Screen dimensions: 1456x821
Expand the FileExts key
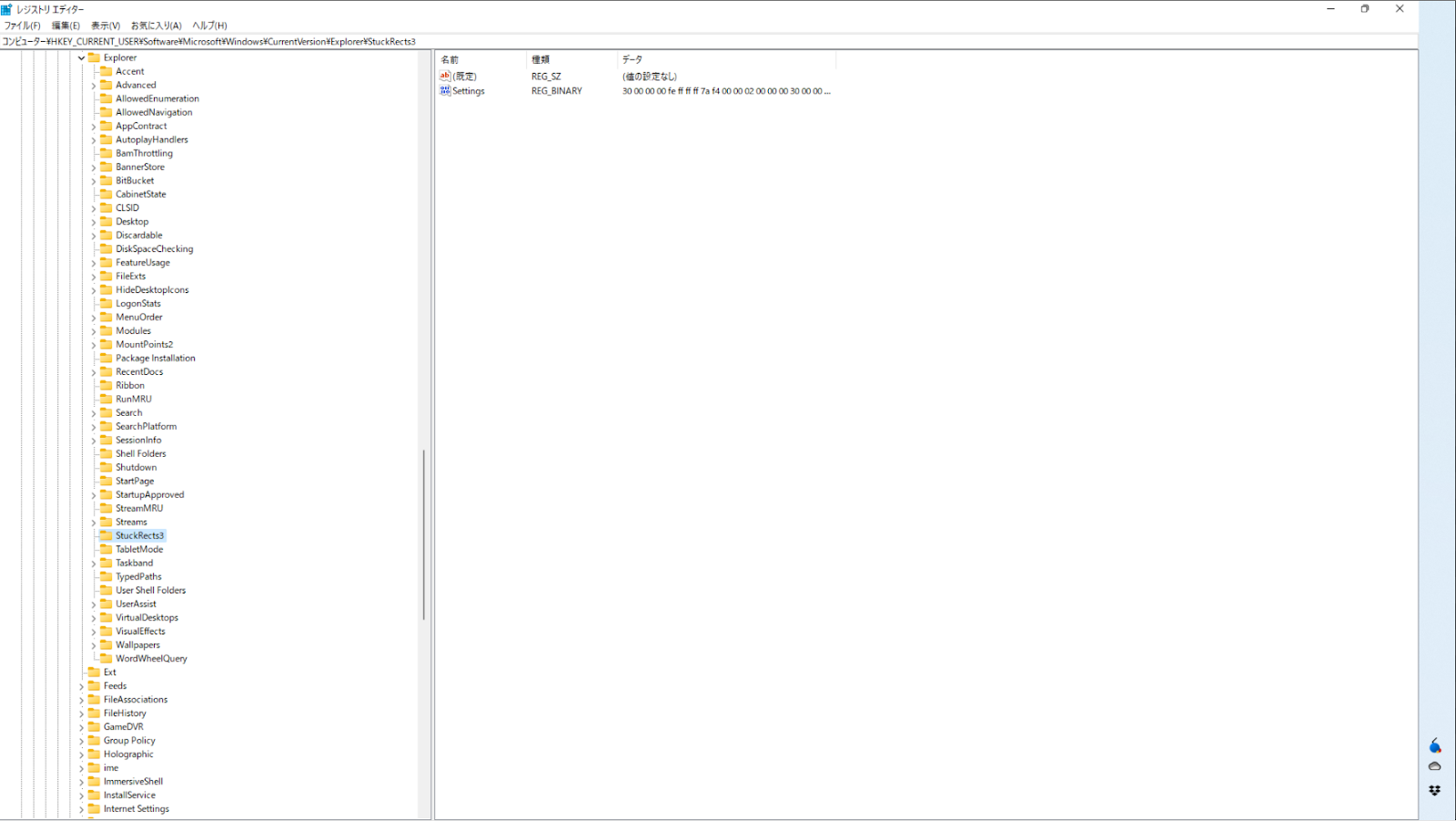click(x=94, y=277)
